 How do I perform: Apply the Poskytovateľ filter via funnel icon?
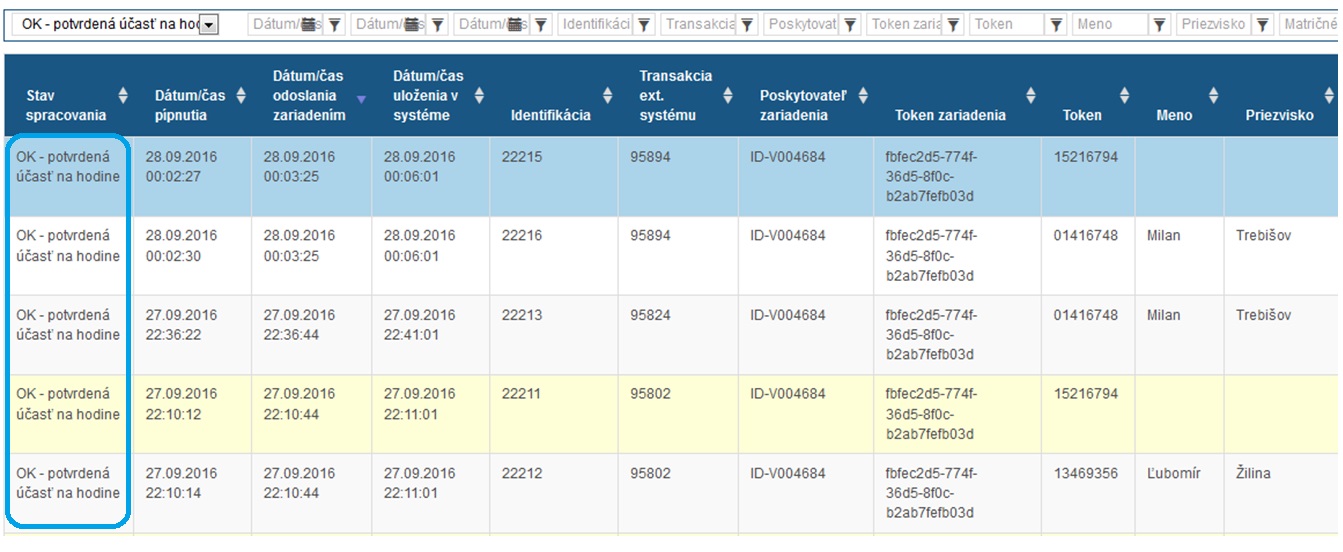pyautogui.click(x=850, y=25)
